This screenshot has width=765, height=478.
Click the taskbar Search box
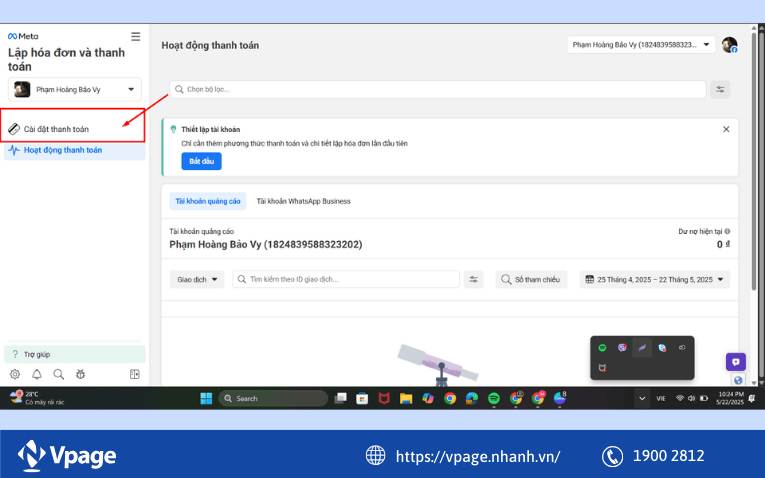pyautogui.click(x=273, y=398)
